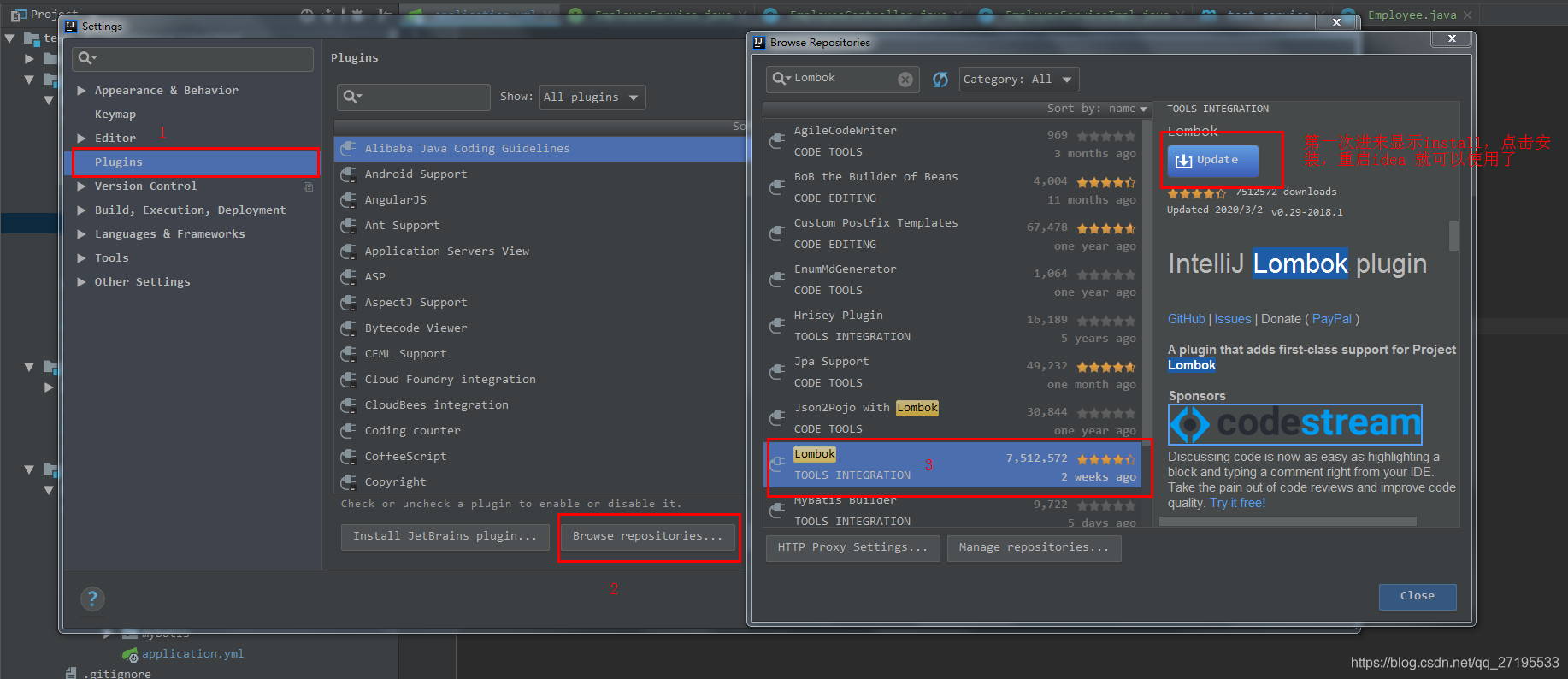This screenshot has width=1568, height=679.
Task: Open the Sort by: name dropdown
Action: 1097,109
